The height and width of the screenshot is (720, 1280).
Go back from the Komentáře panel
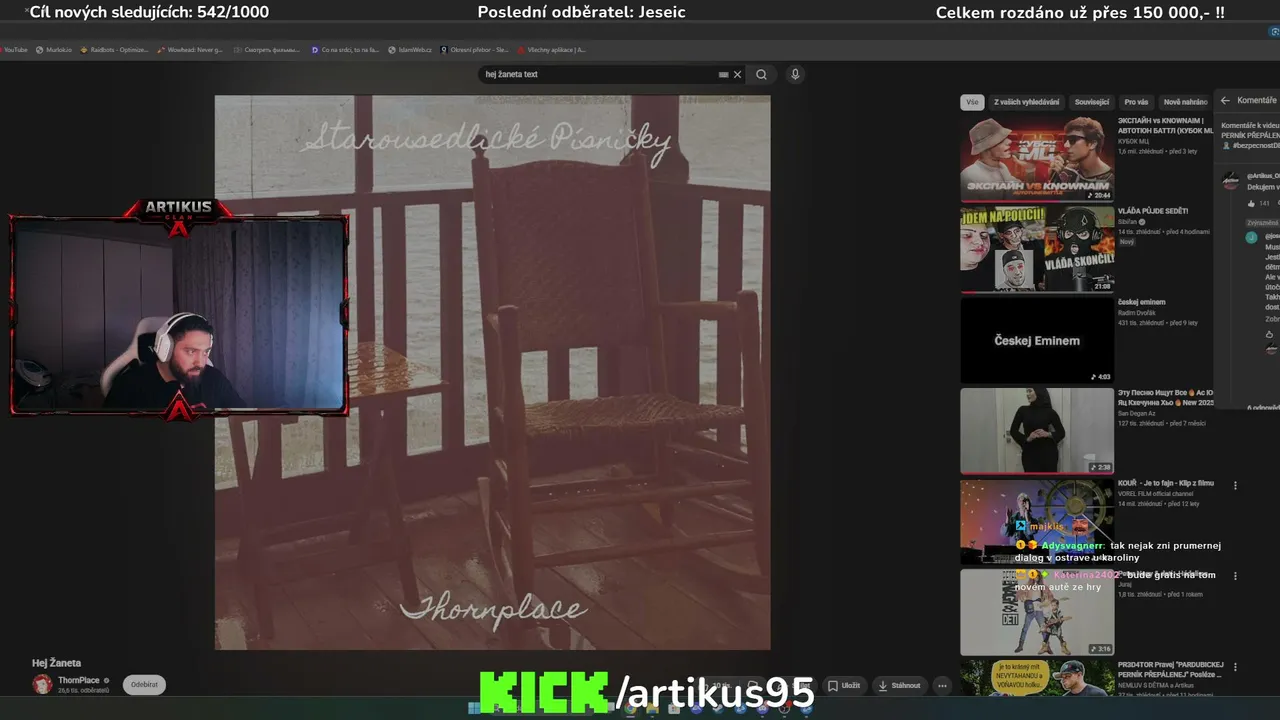point(1225,100)
